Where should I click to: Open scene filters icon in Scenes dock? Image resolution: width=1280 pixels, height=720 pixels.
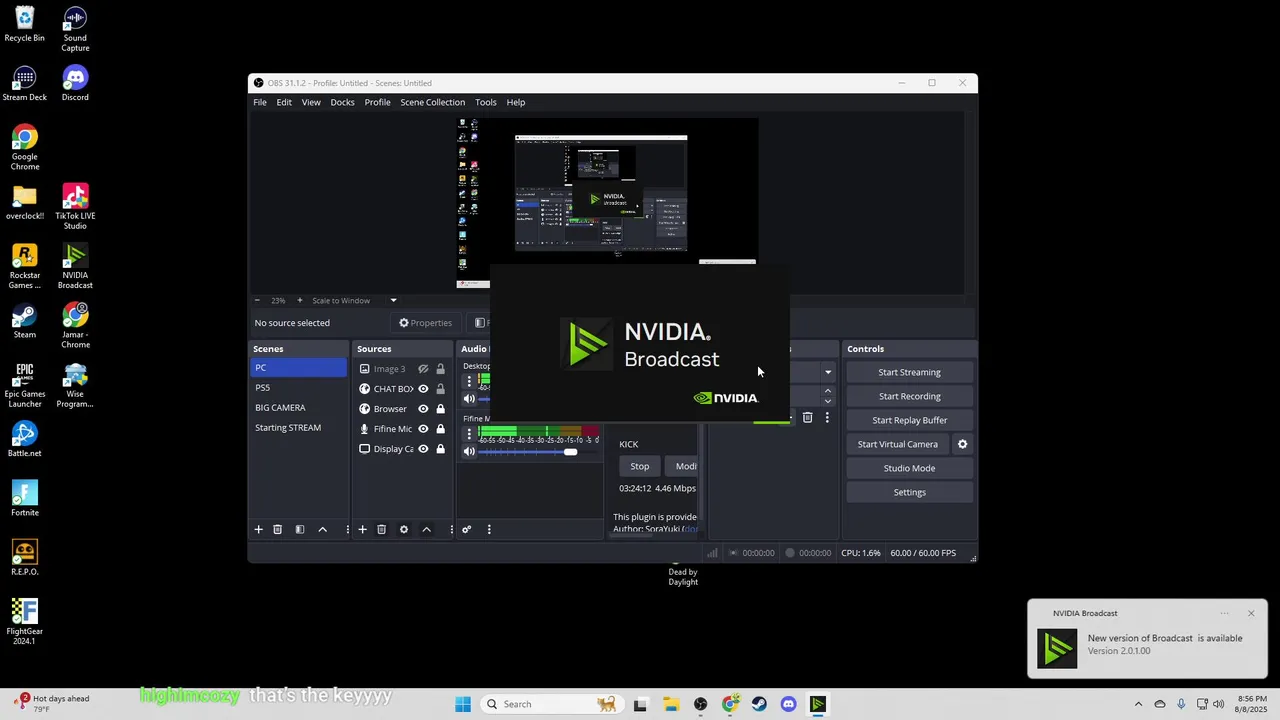point(300,529)
